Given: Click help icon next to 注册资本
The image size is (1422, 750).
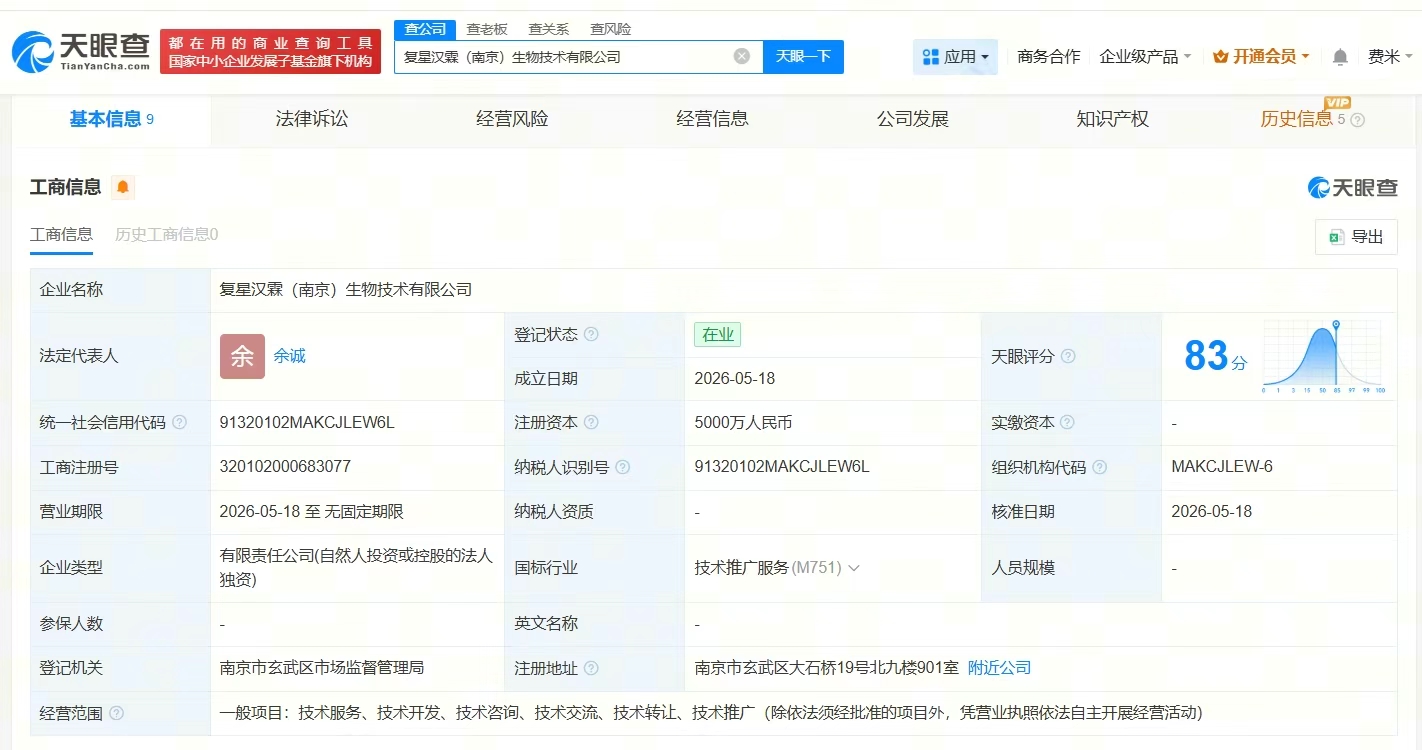Looking at the screenshot, I should (591, 422).
